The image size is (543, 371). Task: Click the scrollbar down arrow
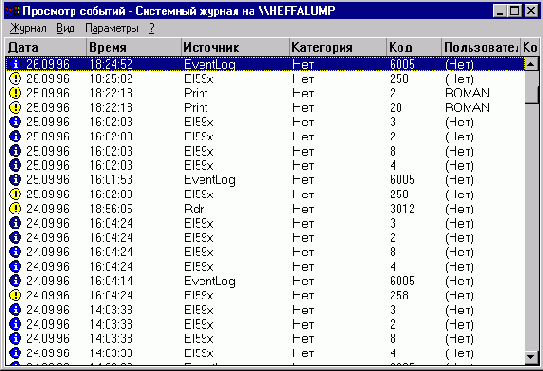coord(531,357)
